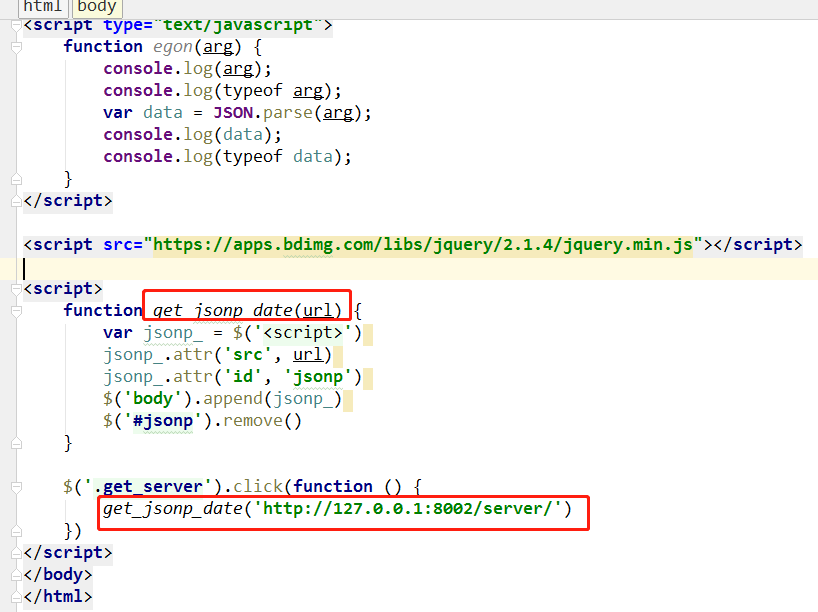The image size is (818, 612).
Task: Collapse the get_jsonp_date function fold
Action: [x=16, y=311]
